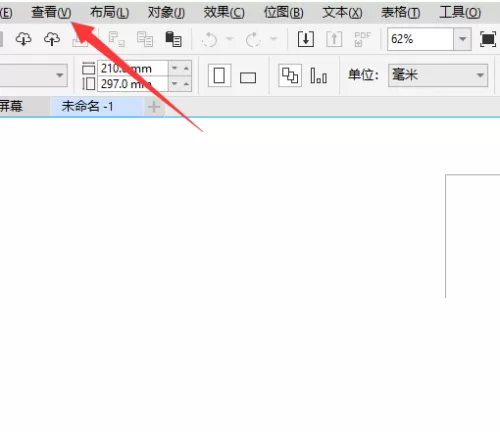Click the page height 297.0 mm field
The width and height of the screenshot is (500, 432).
[x=133, y=84]
